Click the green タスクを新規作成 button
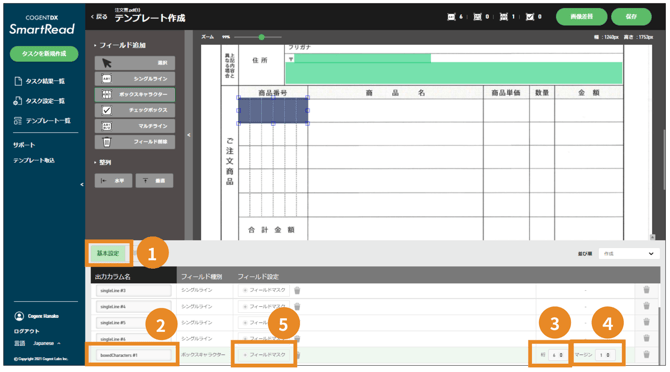Screen dimensions: 670x372 44,54
